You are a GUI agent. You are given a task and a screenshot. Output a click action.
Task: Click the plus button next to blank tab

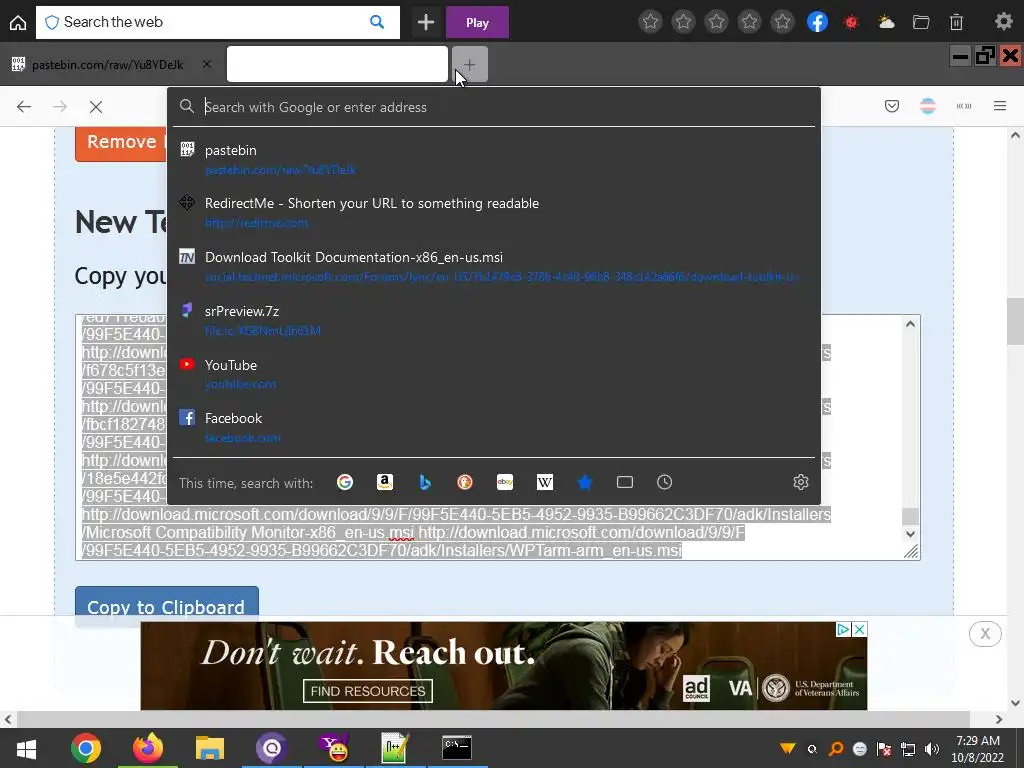[470, 65]
